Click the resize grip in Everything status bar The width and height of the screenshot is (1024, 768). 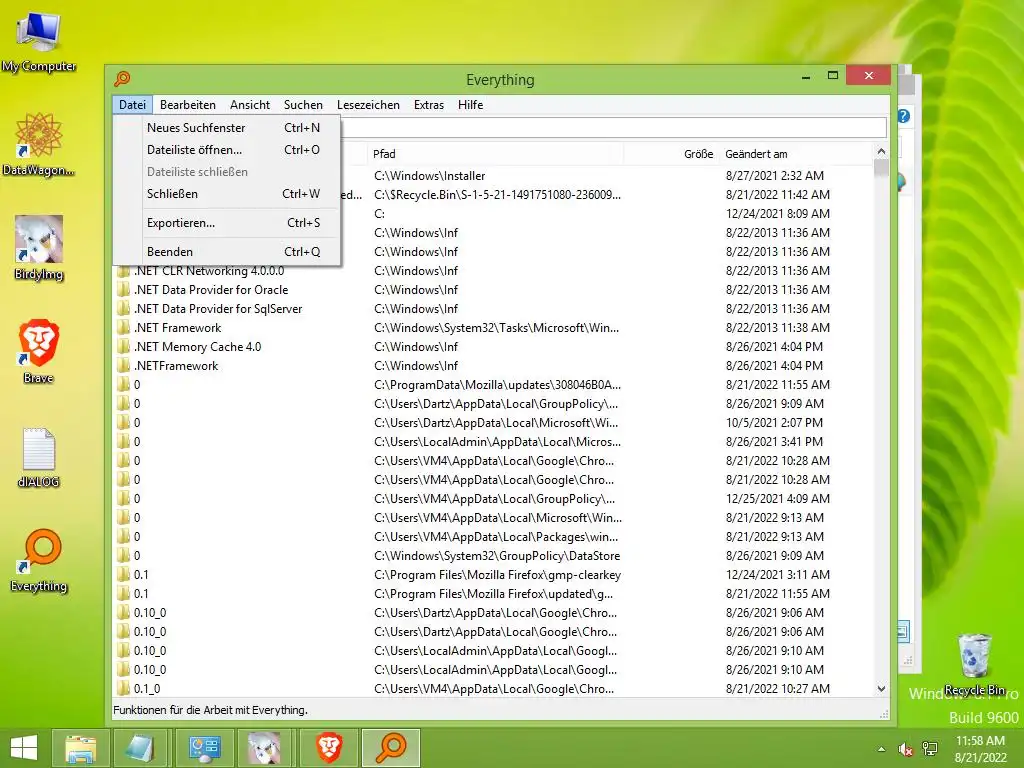(884, 714)
